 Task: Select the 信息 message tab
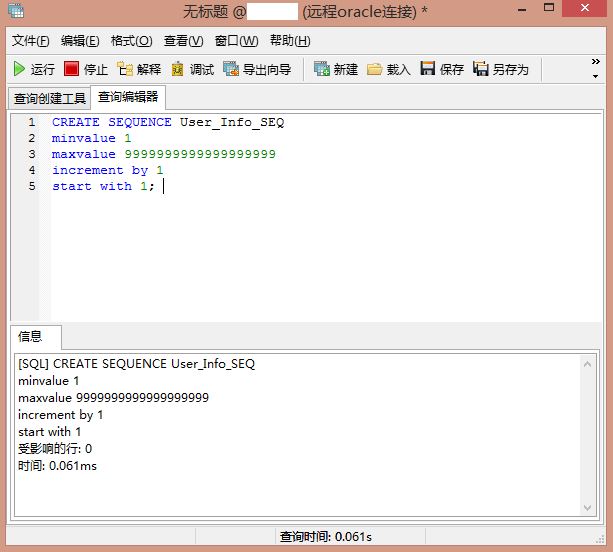[36, 337]
